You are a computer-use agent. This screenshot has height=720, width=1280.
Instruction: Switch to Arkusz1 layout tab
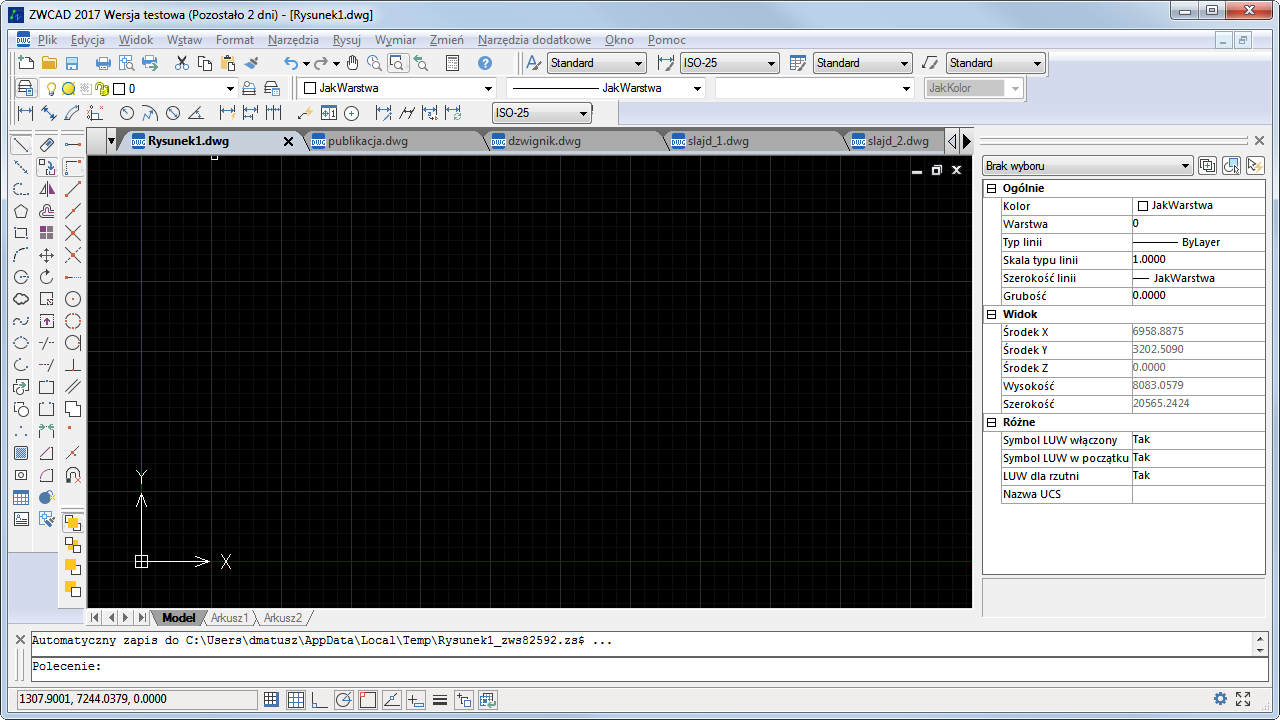tap(229, 618)
